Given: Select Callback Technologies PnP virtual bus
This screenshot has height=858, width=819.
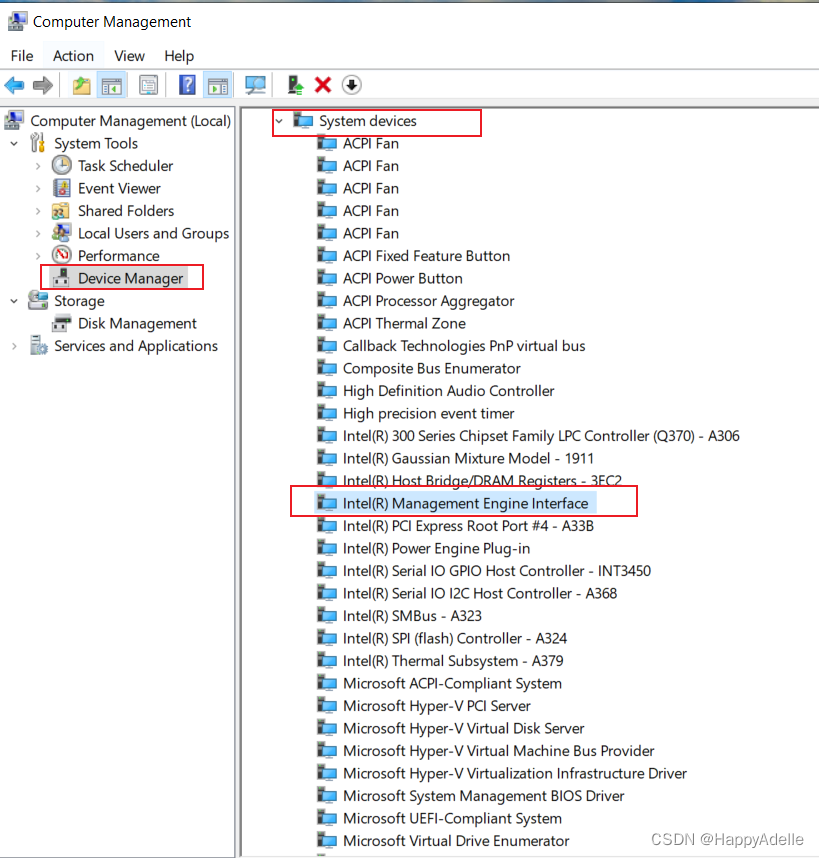Looking at the screenshot, I should click(x=464, y=346).
